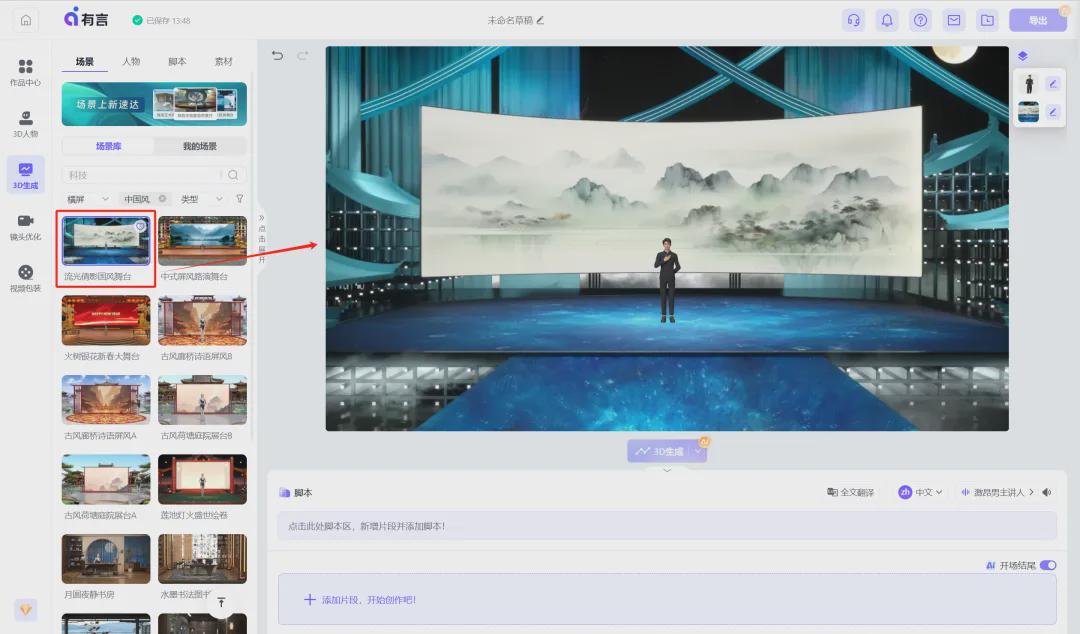Select the 中式屏风路演舞台 scene thumbnail
The image size is (1080, 634).
click(203, 240)
